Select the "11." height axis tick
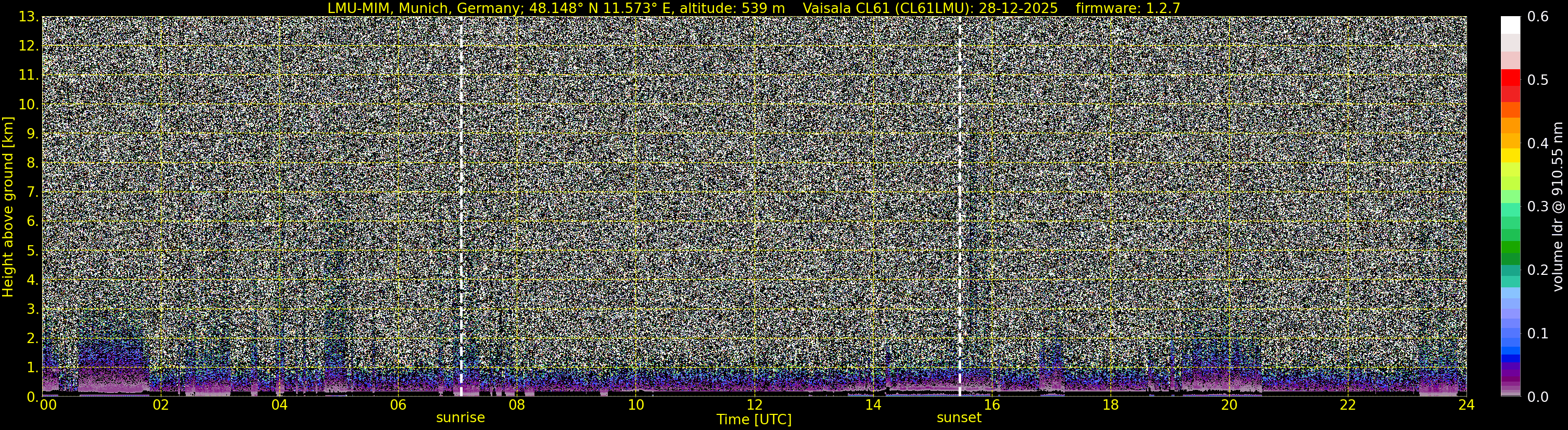Screen dimensions: 1568x430 coord(29,75)
